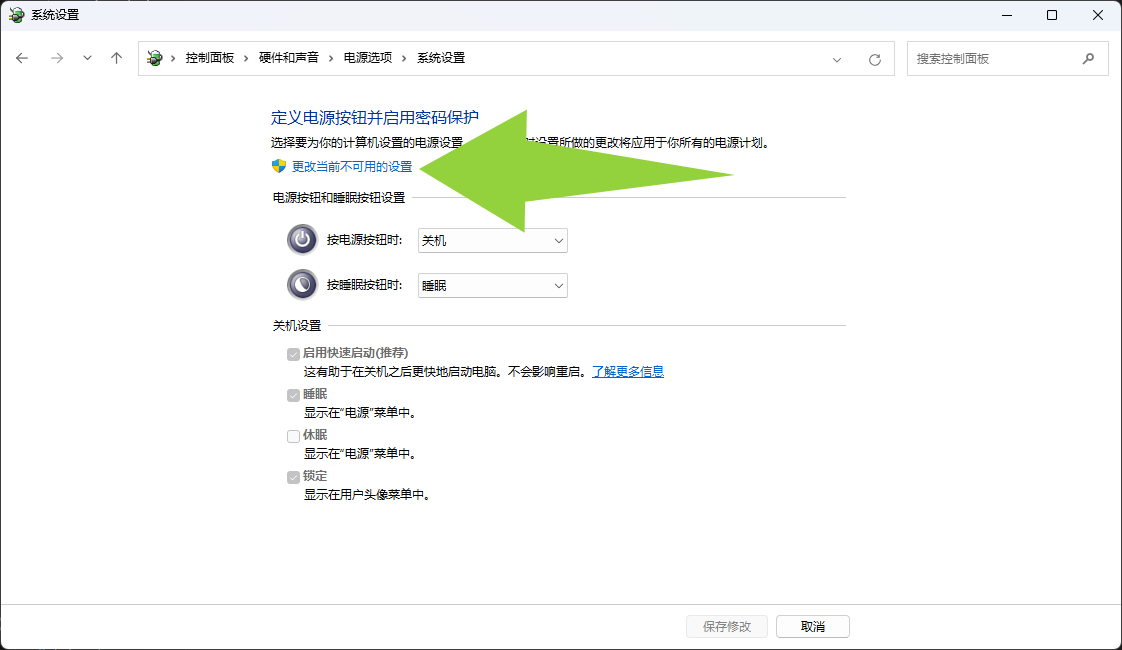Click the UAC shield icon
Image resolution: width=1122 pixels, height=650 pixels.
(x=279, y=166)
